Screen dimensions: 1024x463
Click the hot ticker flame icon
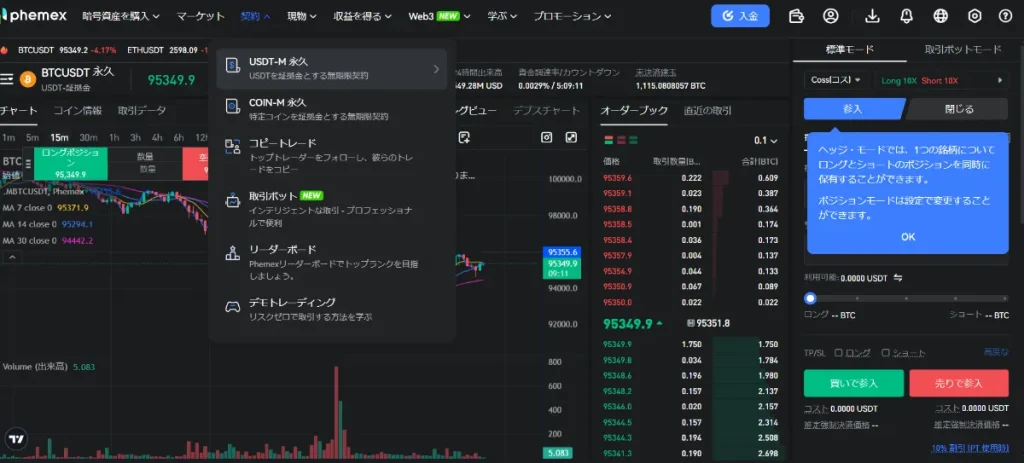pos(4,50)
